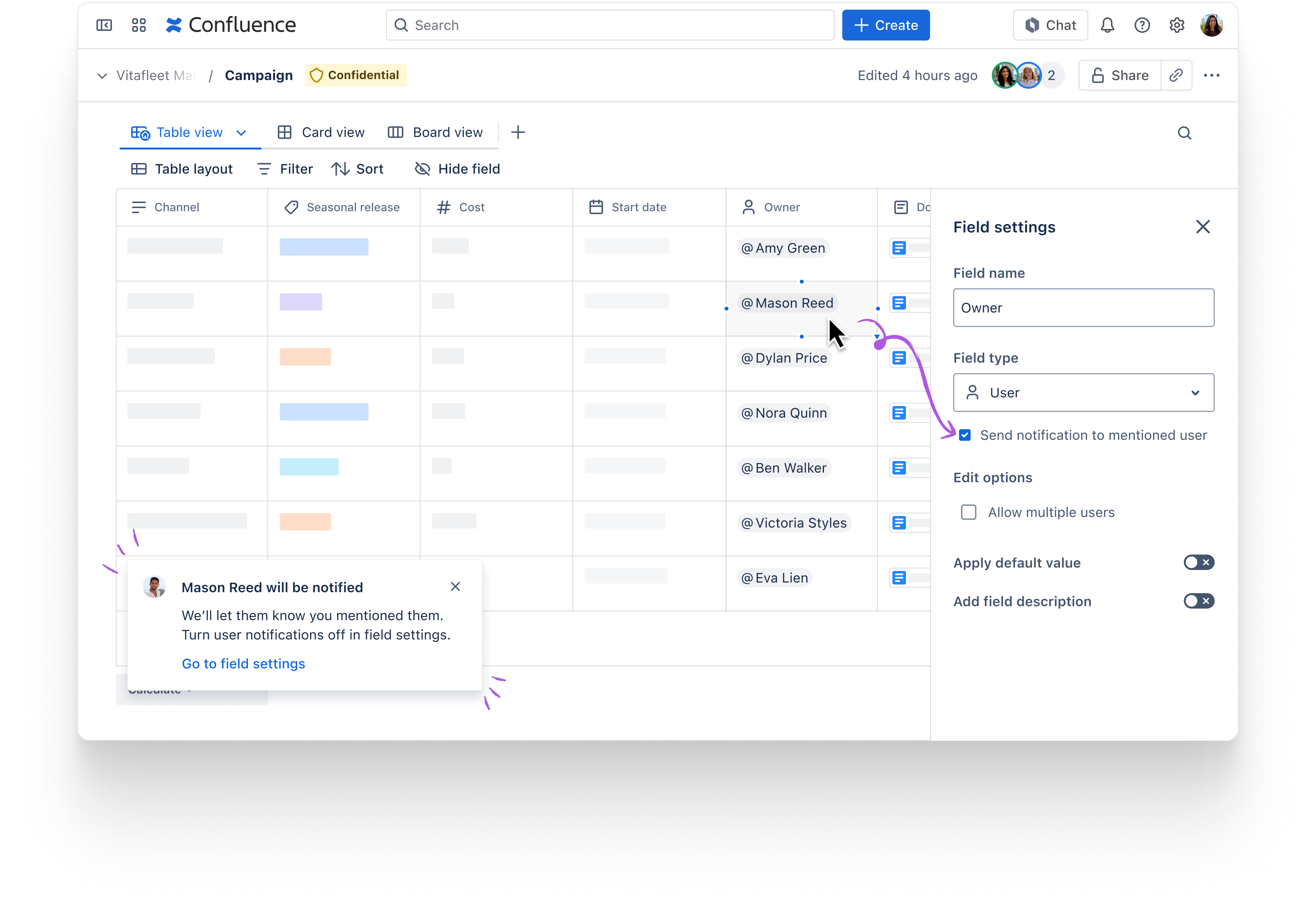The height and width of the screenshot is (914, 1316).
Task: Open the app switcher grid icon
Action: pyautogui.click(x=139, y=25)
